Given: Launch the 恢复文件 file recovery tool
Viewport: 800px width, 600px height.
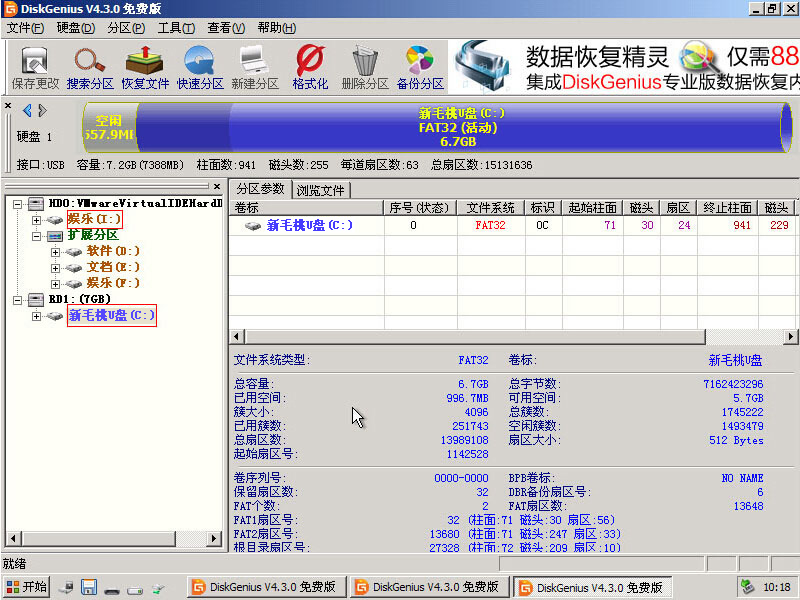Looking at the screenshot, I should (x=145, y=67).
